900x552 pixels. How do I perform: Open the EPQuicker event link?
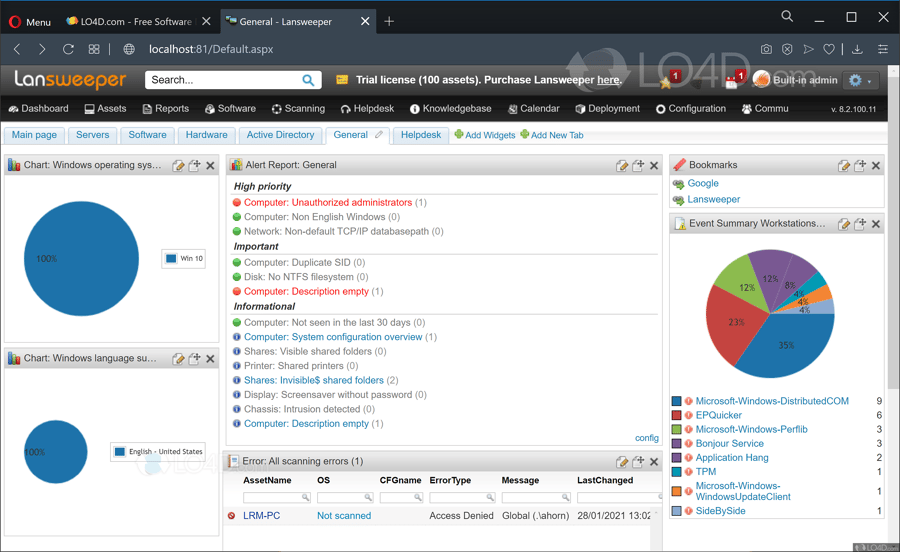click(x=719, y=415)
